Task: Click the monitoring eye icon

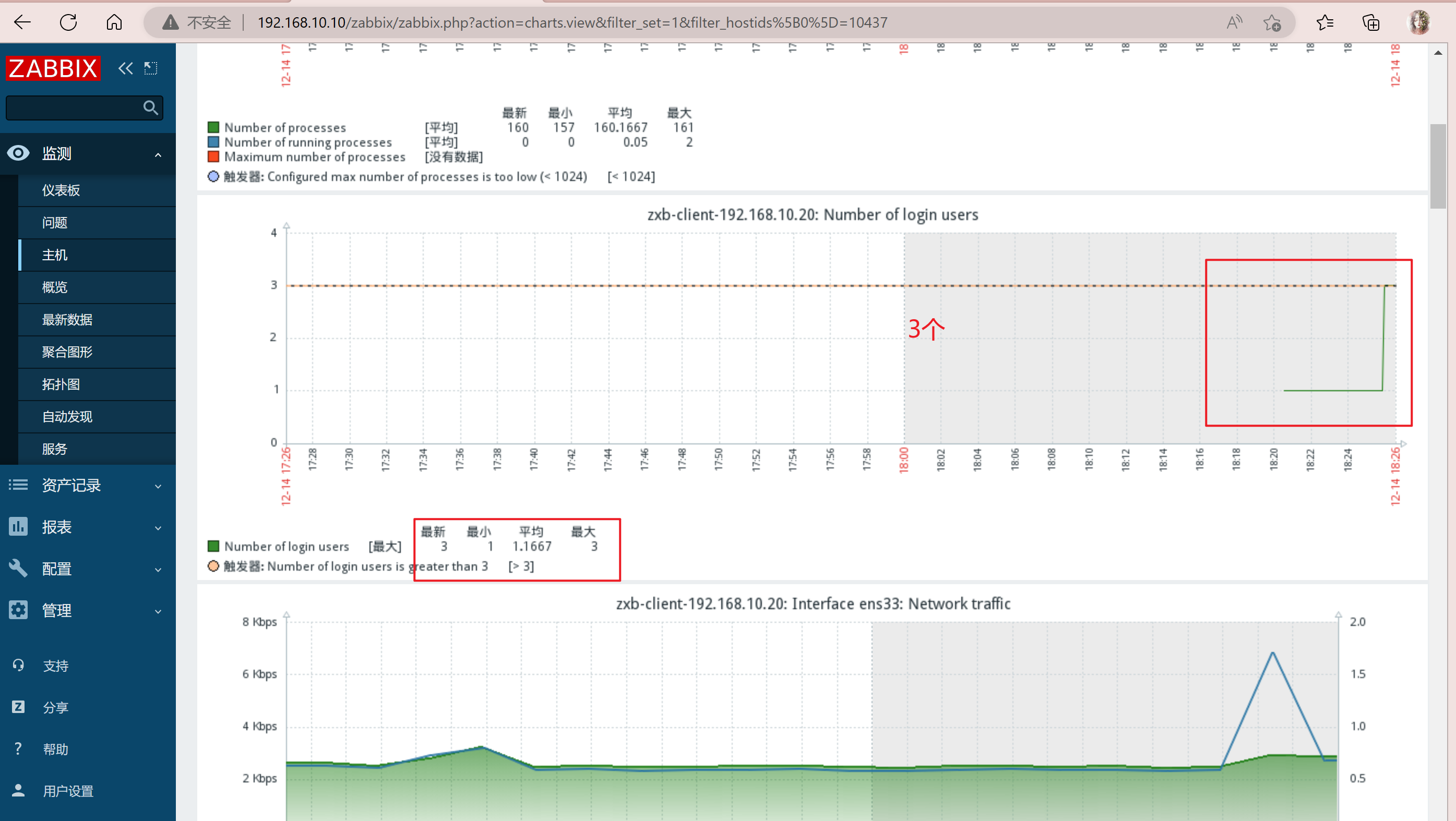Action: [x=18, y=153]
